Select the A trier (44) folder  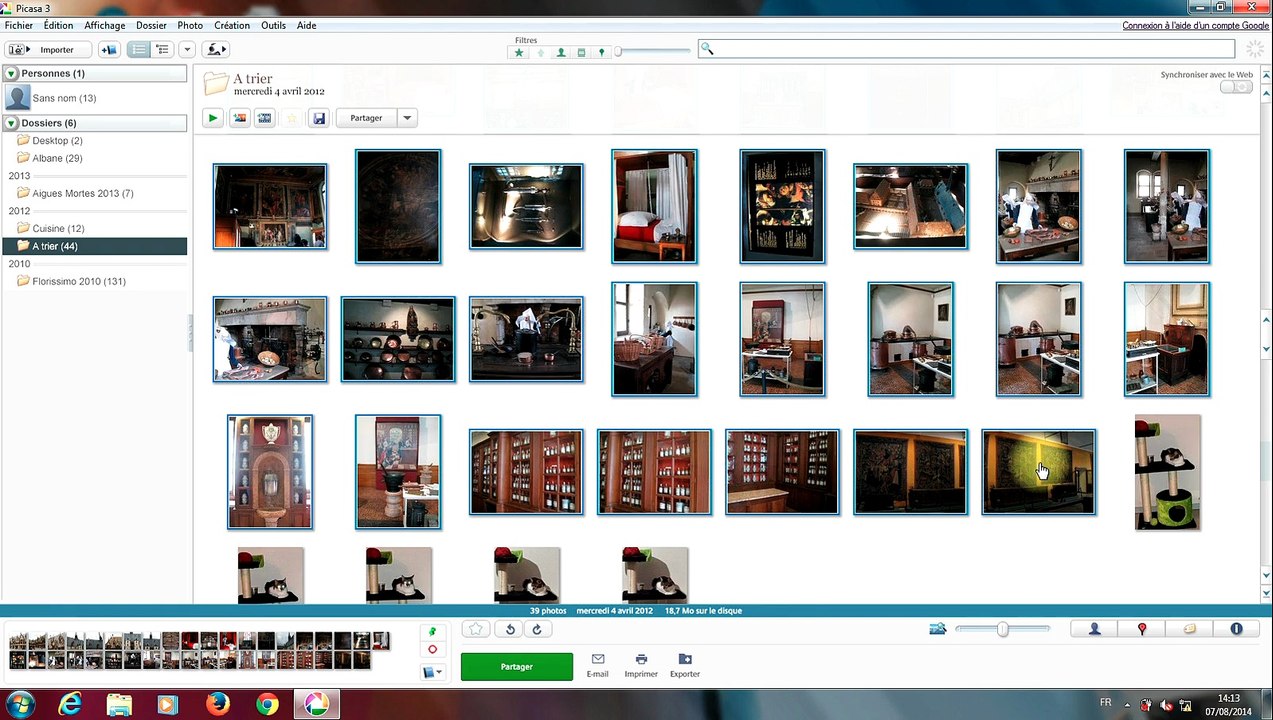[x=94, y=246]
